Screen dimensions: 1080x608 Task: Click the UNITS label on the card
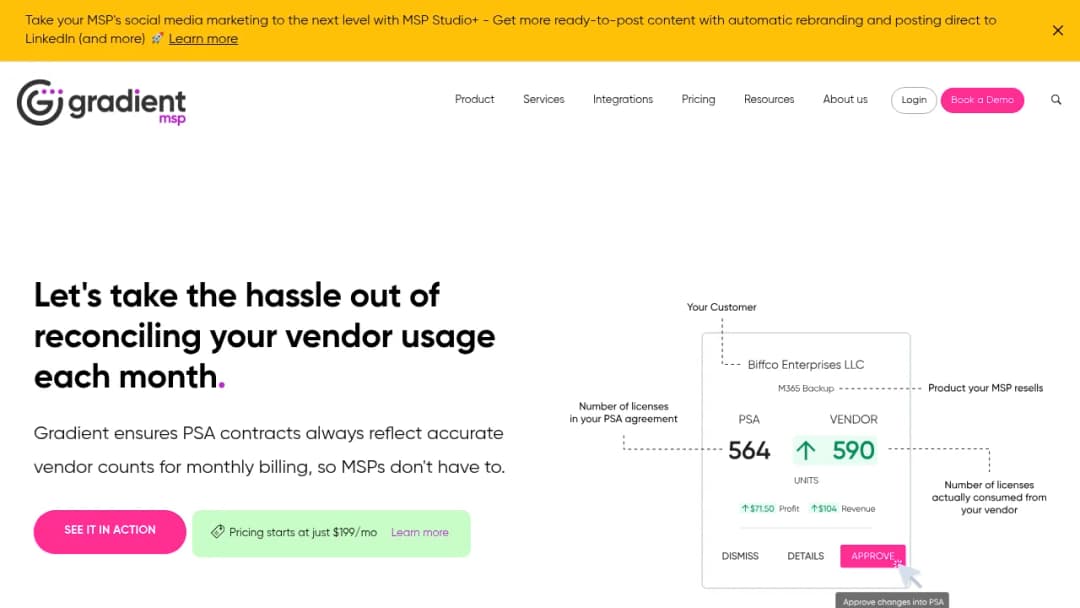(806, 481)
